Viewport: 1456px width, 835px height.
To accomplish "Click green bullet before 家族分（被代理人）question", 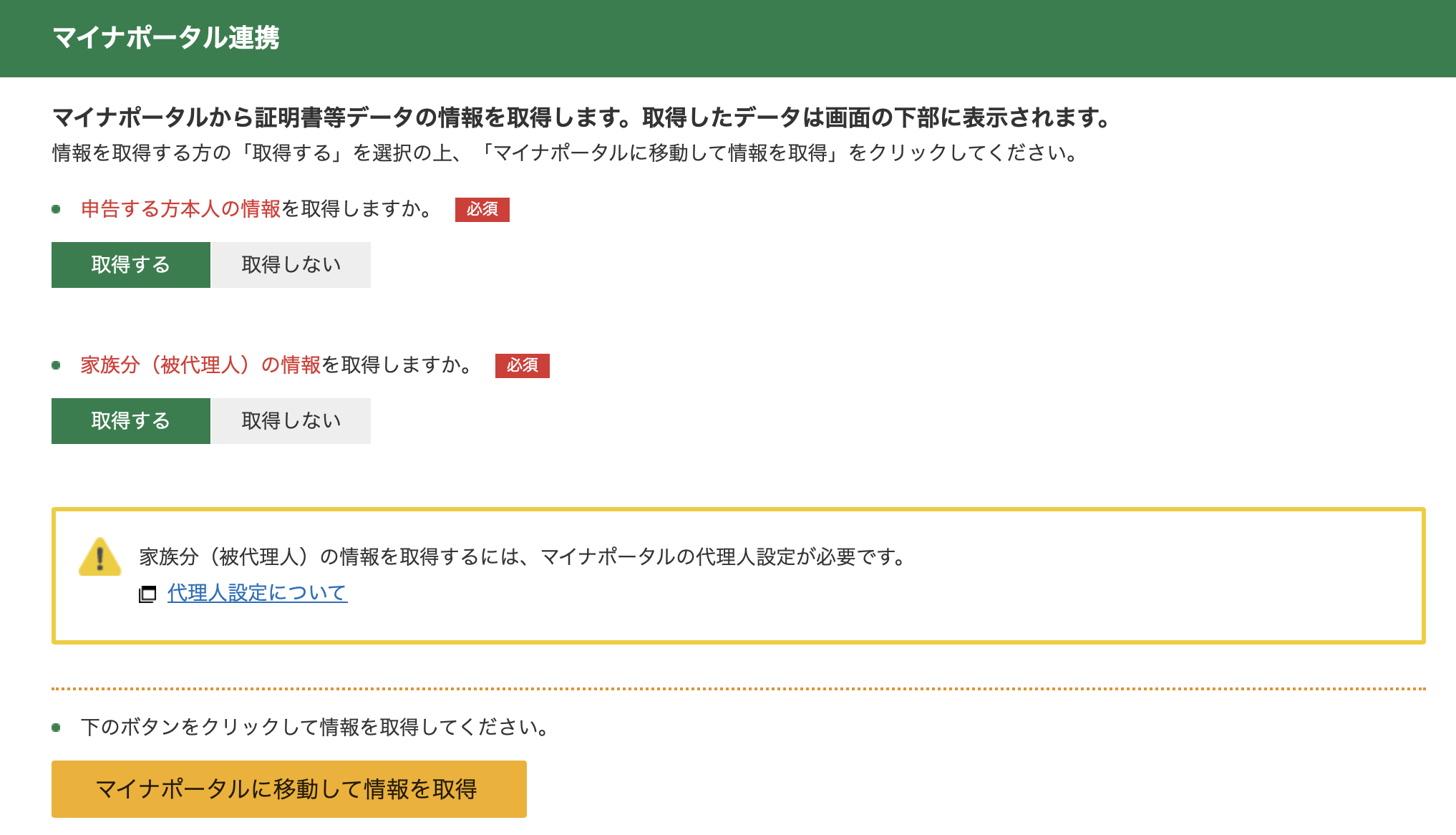I will (x=56, y=365).
